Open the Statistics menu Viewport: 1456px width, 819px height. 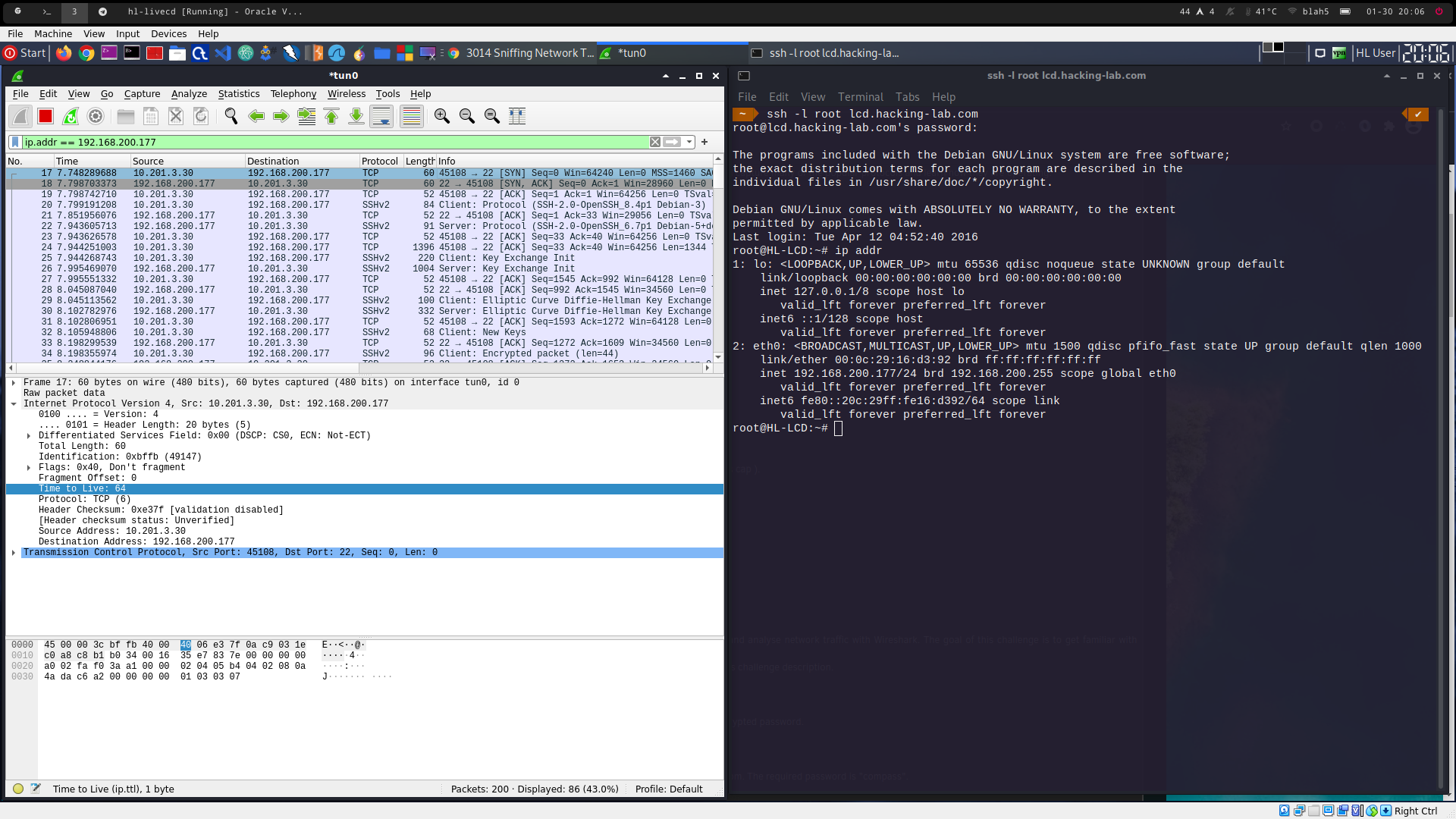238,94
